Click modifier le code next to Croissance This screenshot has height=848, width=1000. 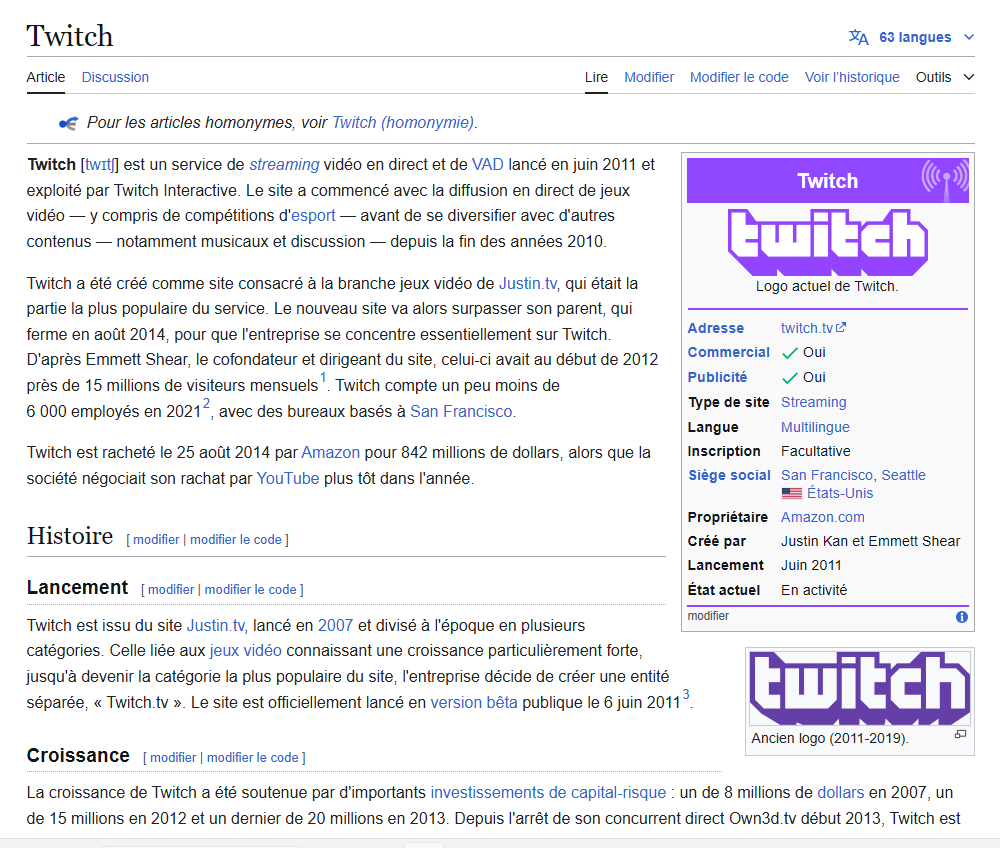click(x=253, y=757)
